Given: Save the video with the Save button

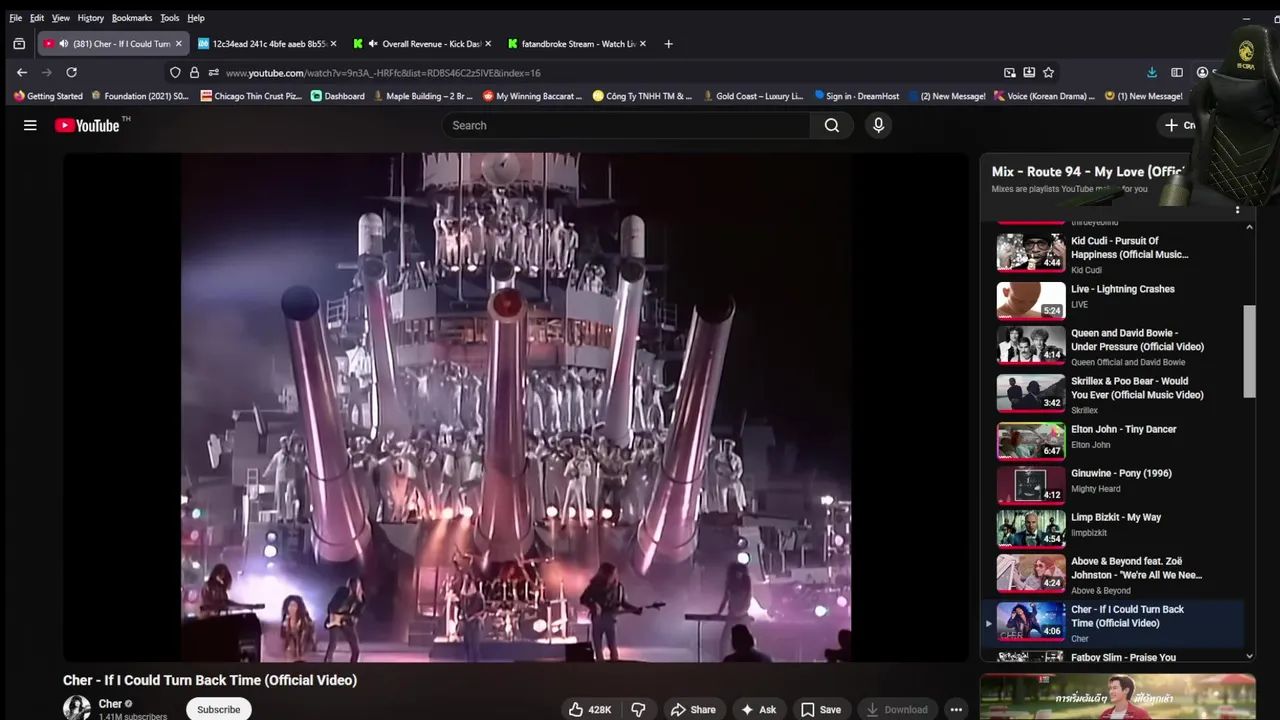Looking at the screenshot, I should click(820, 709).
